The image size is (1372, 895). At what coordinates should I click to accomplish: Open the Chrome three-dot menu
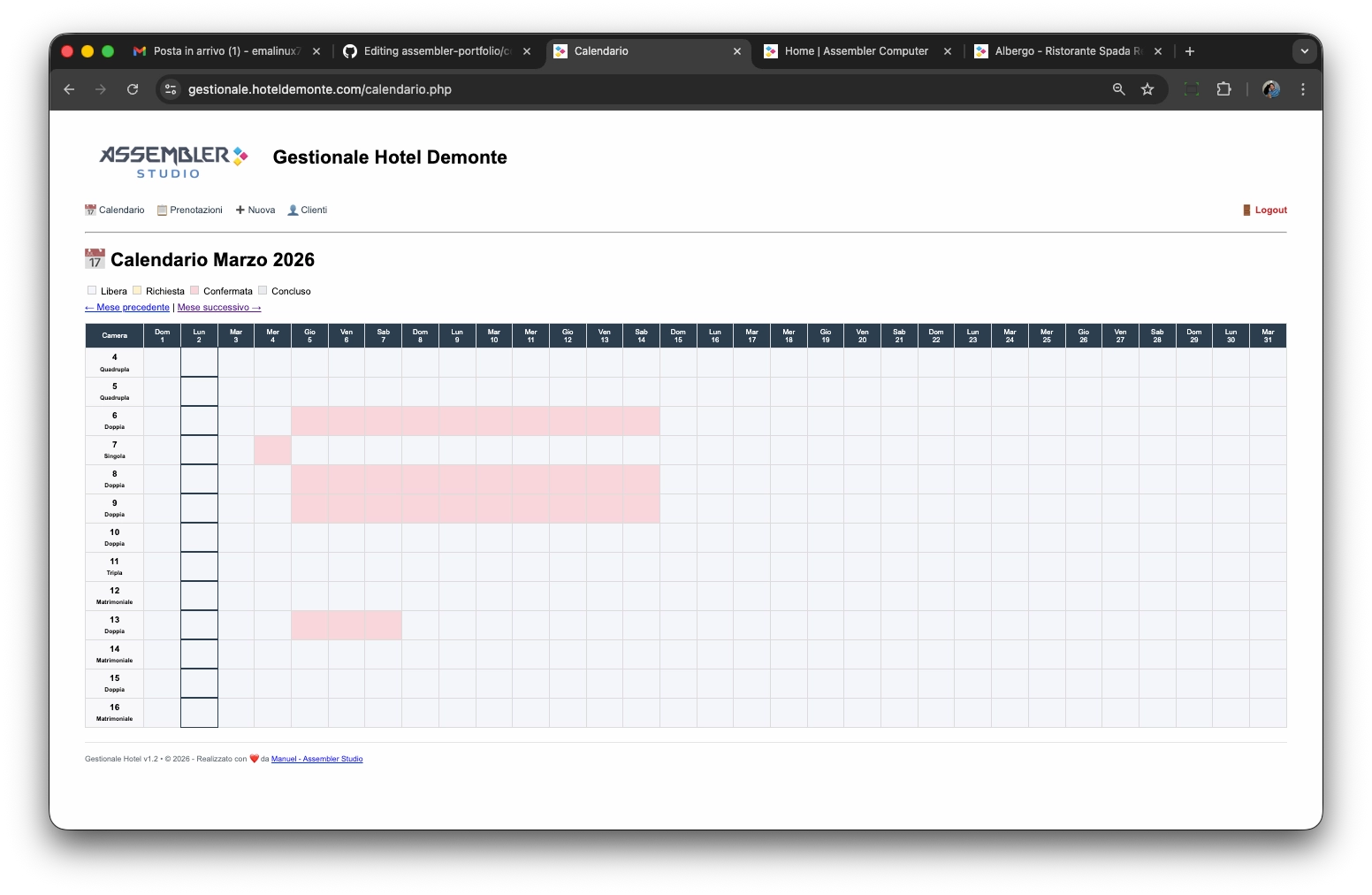coord(1303,89)
